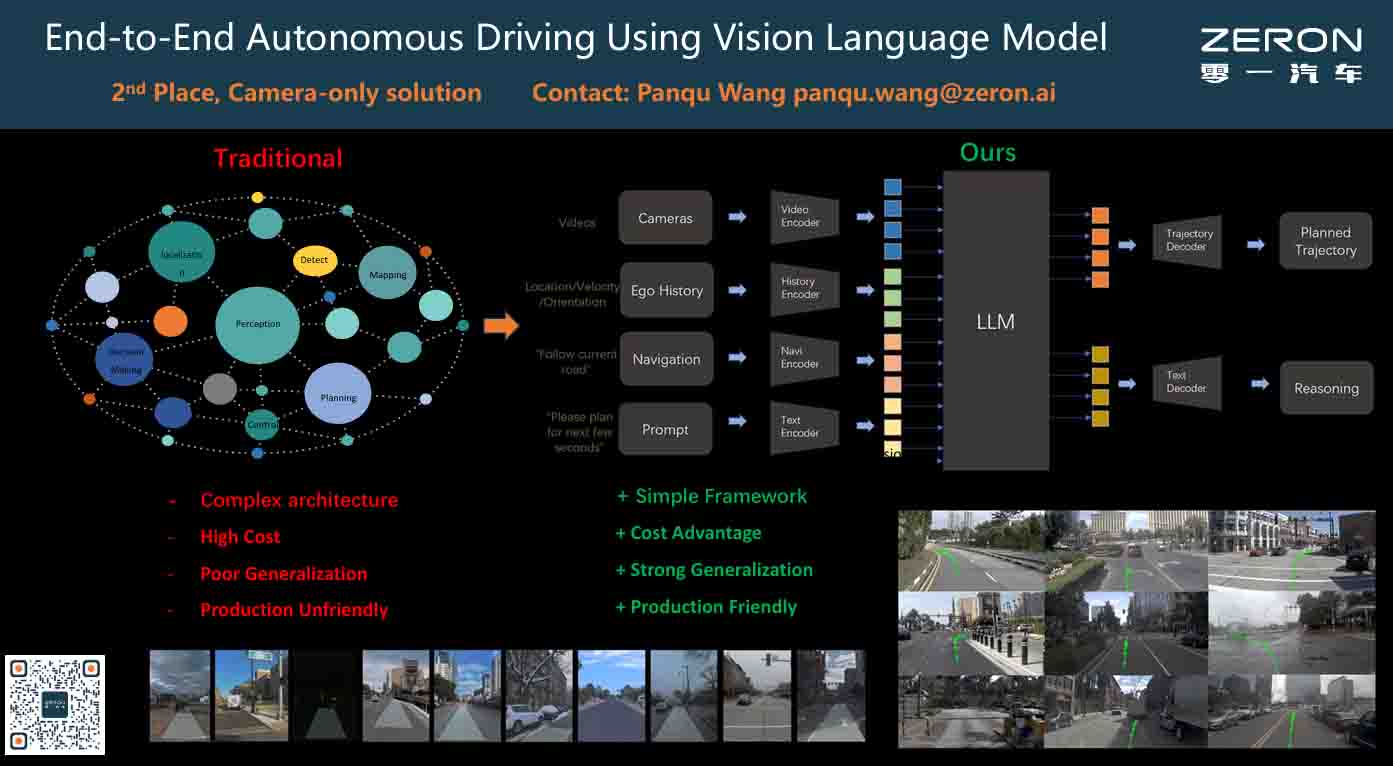Image resolution: width=1393 pixels, height=766 pixels.
Task: Click the Navi Encoder shape
Action: [803, 358]
